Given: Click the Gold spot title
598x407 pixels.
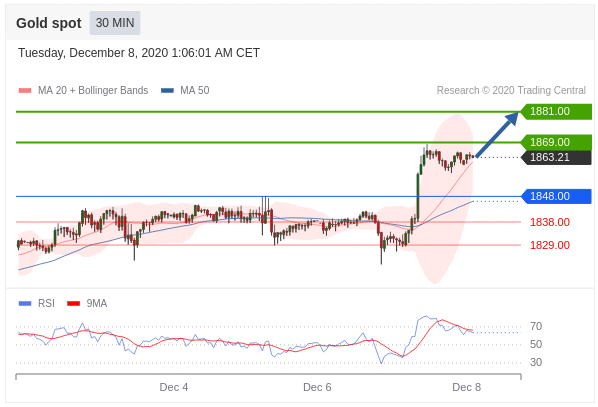Looking at the screenshot, I should (49, 23).
